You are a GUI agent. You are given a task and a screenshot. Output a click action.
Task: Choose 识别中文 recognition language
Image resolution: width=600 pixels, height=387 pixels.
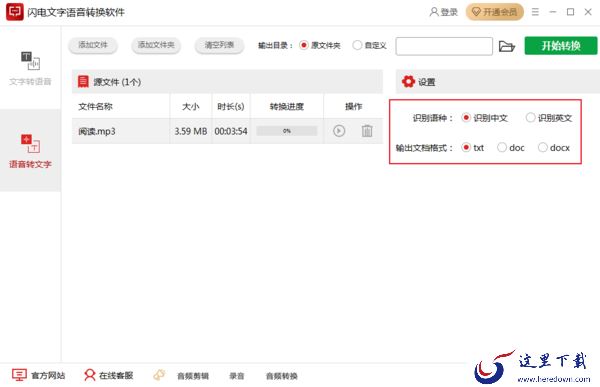coord(484,118)
